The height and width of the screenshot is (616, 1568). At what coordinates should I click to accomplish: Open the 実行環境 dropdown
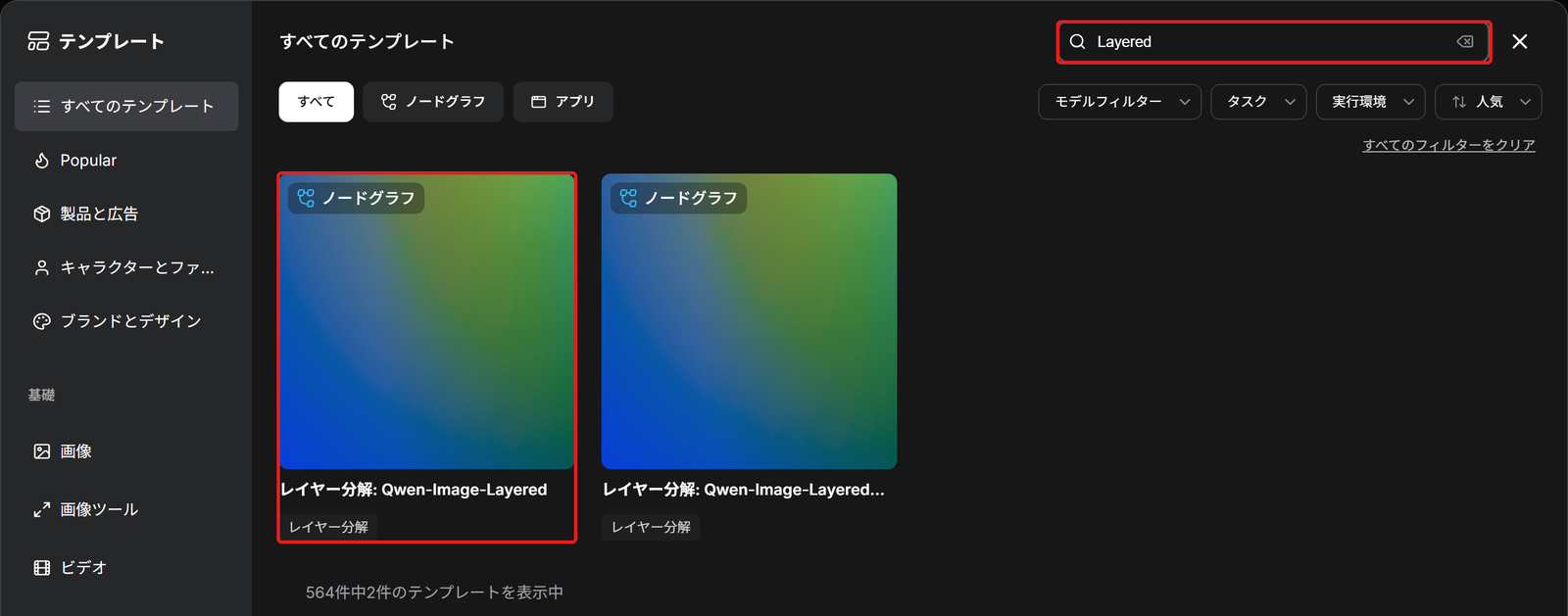click(x=1370, y=102)
